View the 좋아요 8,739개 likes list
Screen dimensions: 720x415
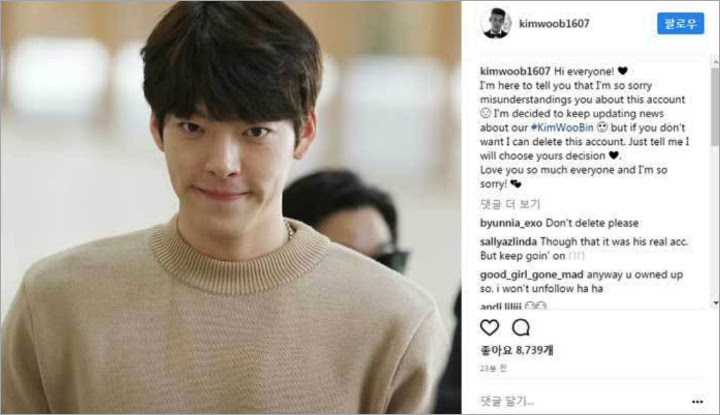517,350
